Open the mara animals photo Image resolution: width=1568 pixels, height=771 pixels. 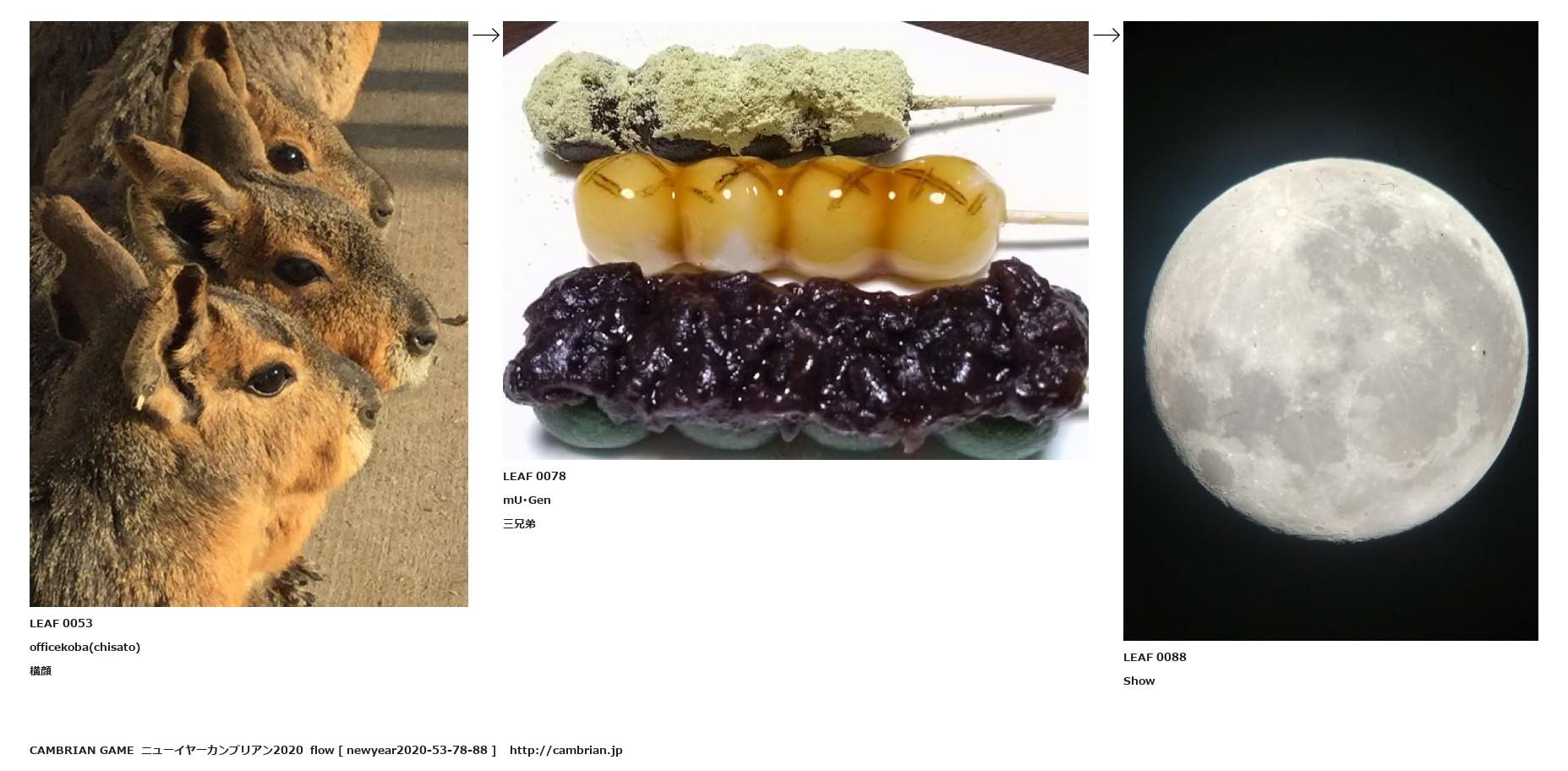click(249, 314)
